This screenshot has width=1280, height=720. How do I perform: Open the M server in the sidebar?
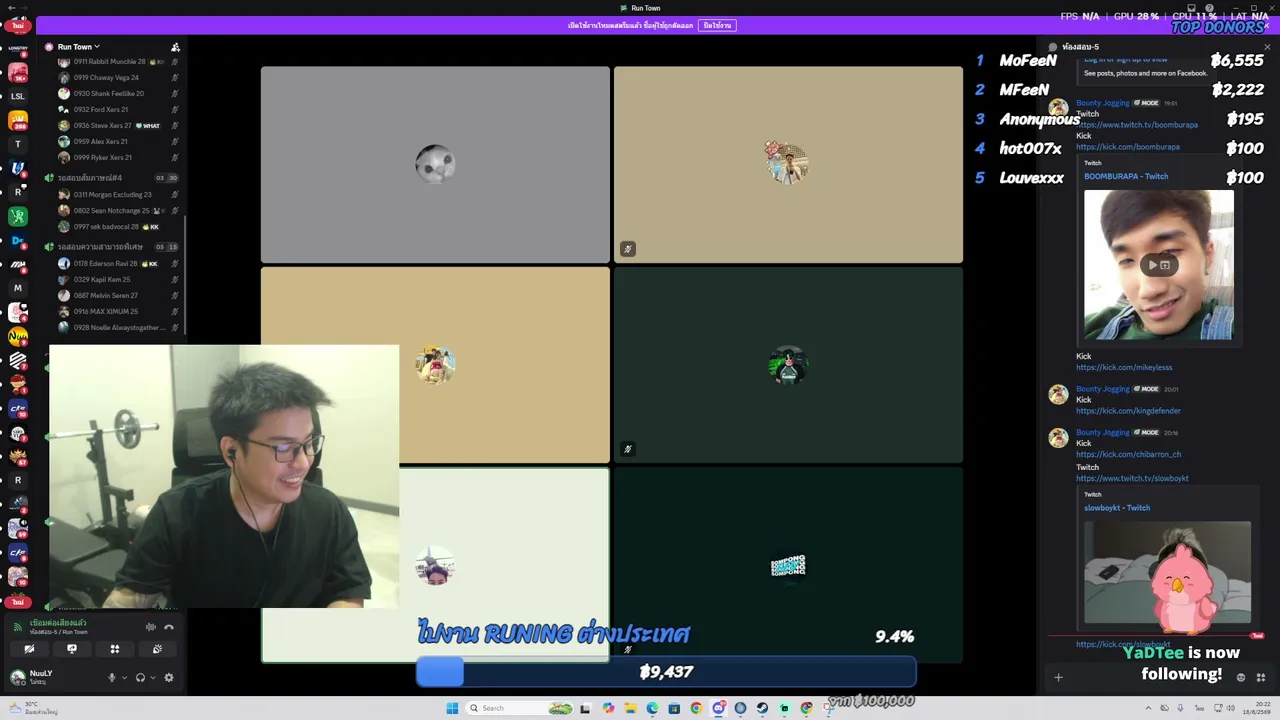(x=17, y=288)
